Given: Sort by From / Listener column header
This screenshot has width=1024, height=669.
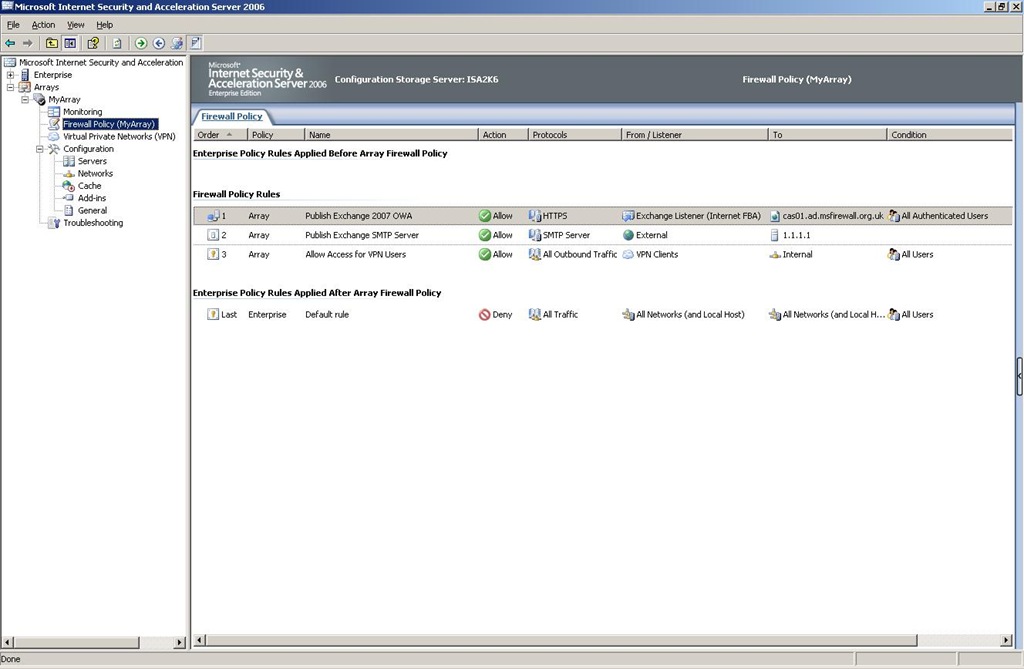Looking at the screenshot, I should point(695,135).
